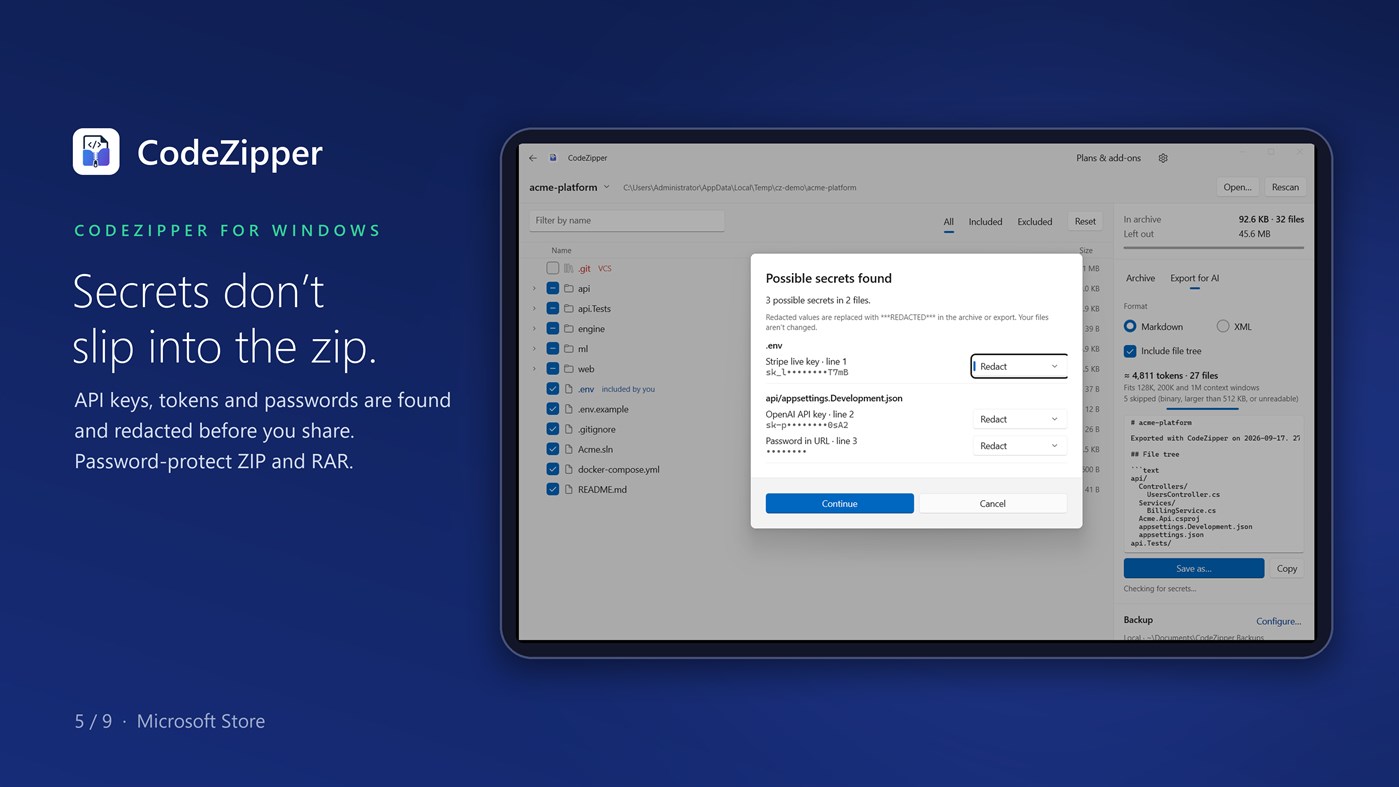This screenshot has height=787, width=1399.
Task: Click the engine folder icon
Action: [x=568, y=329]
